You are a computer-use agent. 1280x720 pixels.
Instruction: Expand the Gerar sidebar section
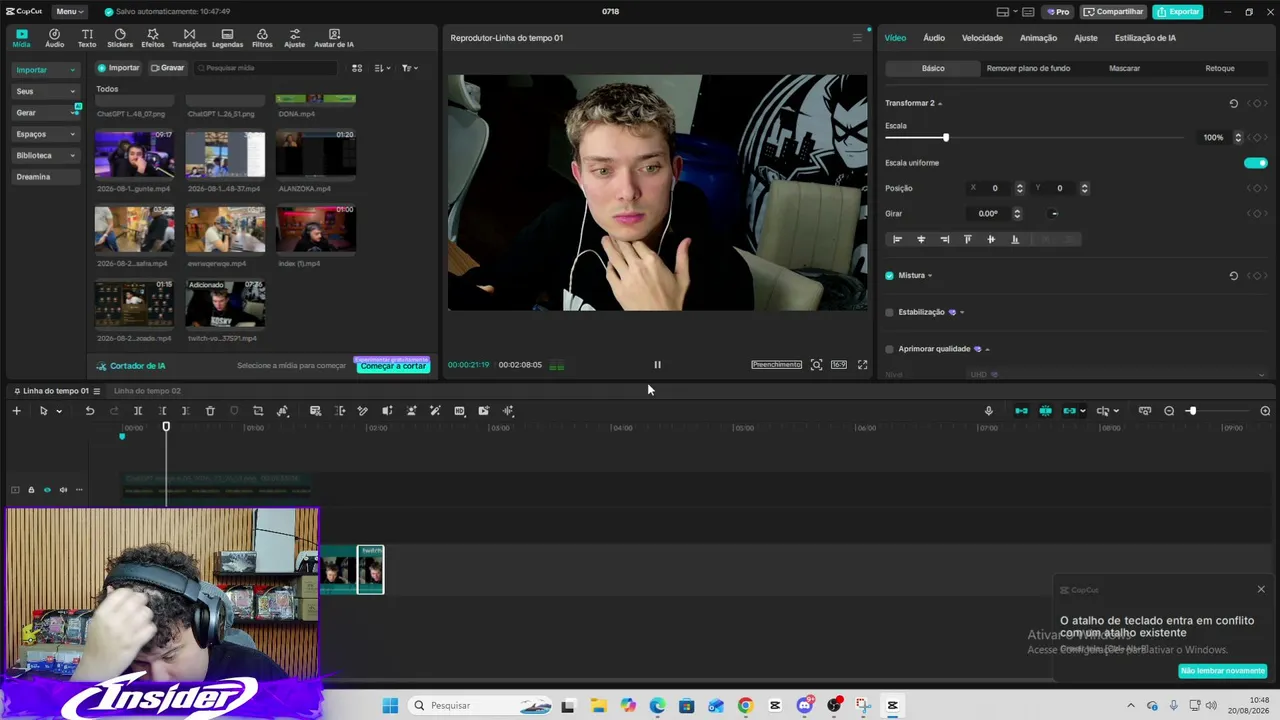tap(45, 113)
